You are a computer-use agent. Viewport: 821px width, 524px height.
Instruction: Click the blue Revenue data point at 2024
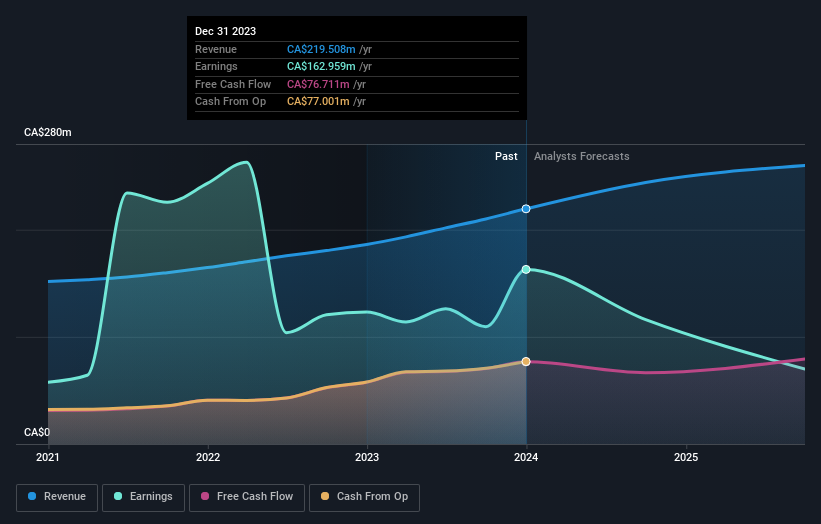(526, 209)
